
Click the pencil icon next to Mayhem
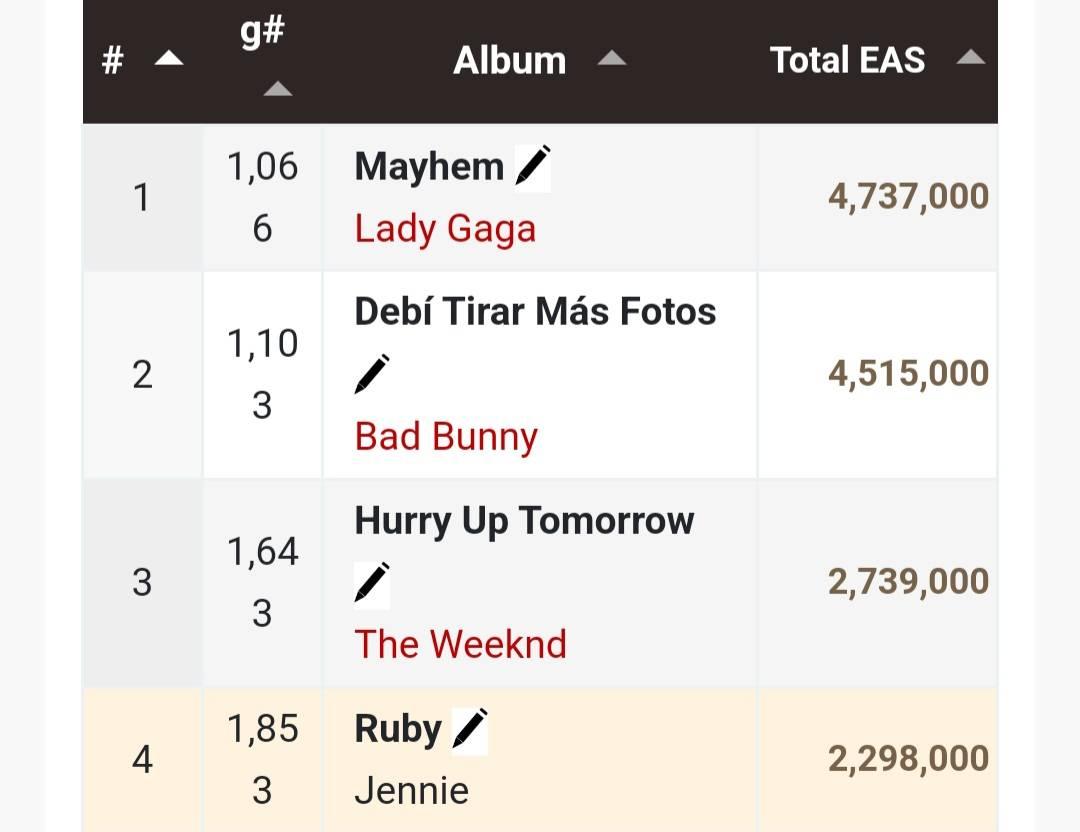pos(533,166)
